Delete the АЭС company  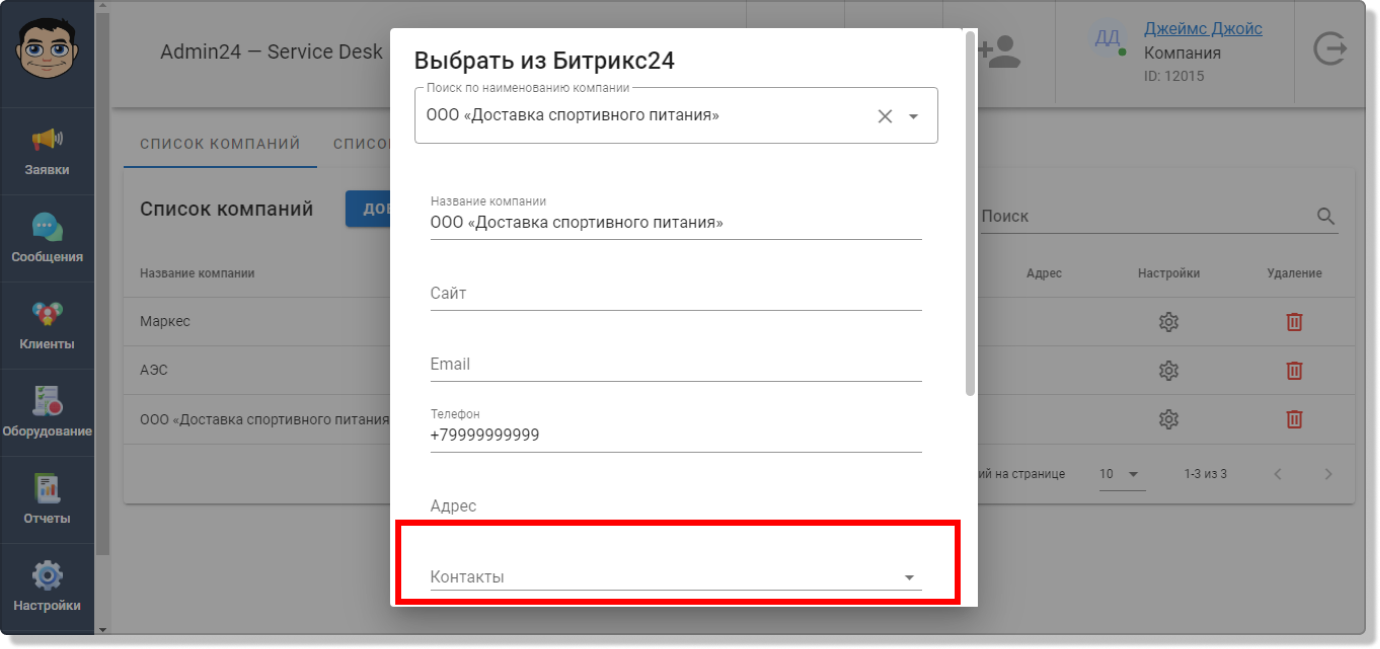[1294, 370]
